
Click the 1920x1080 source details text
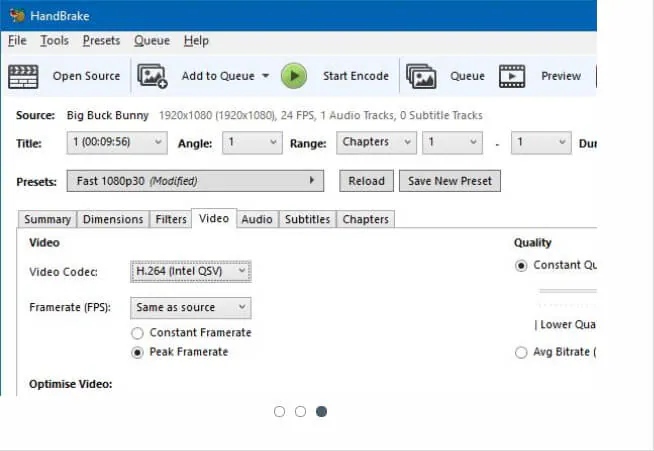point(321,115)
